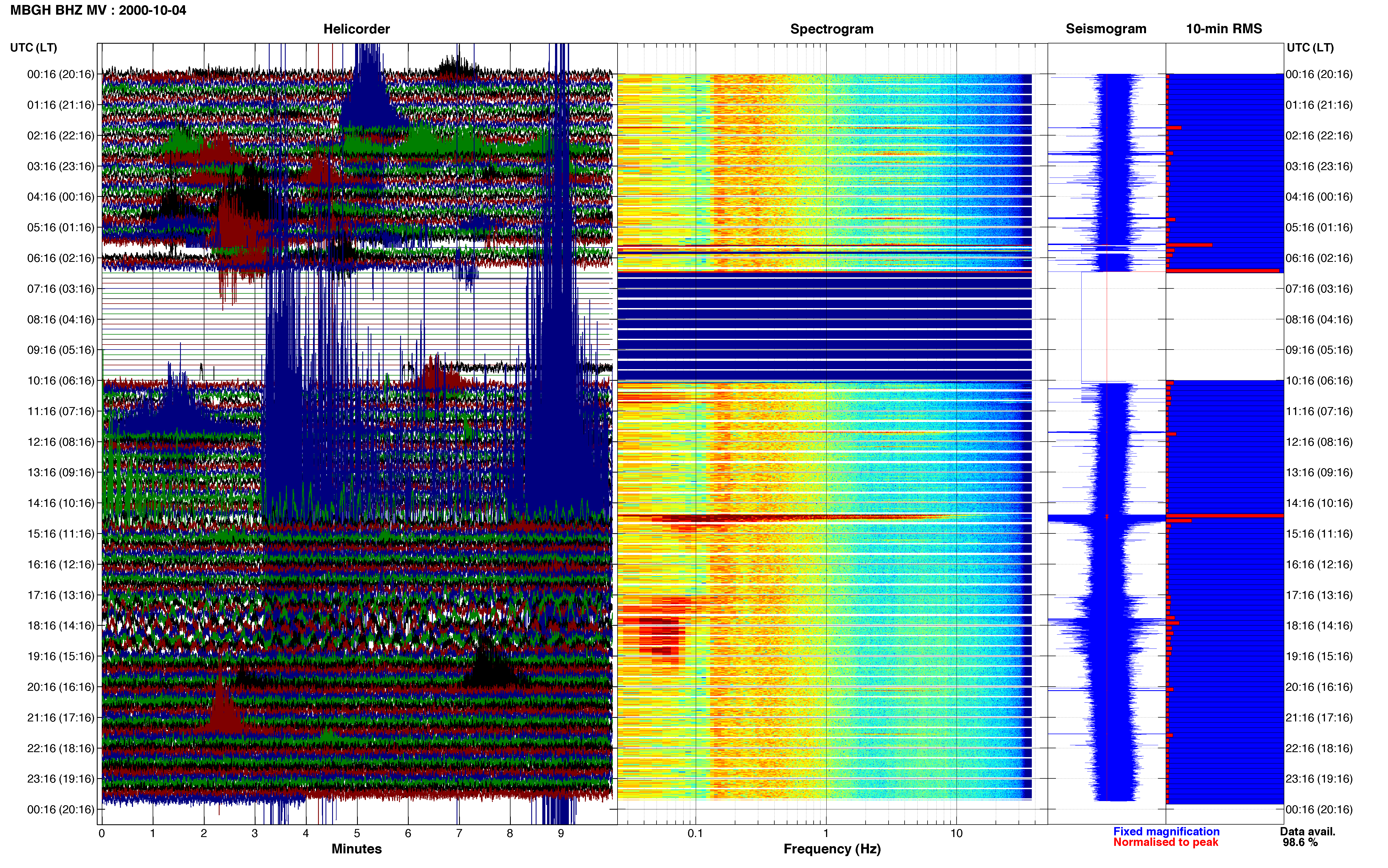Click RMS-side time label 19:16 (15:16)
This screenshot has height=868, width=1388.
tap(1319, 657)
